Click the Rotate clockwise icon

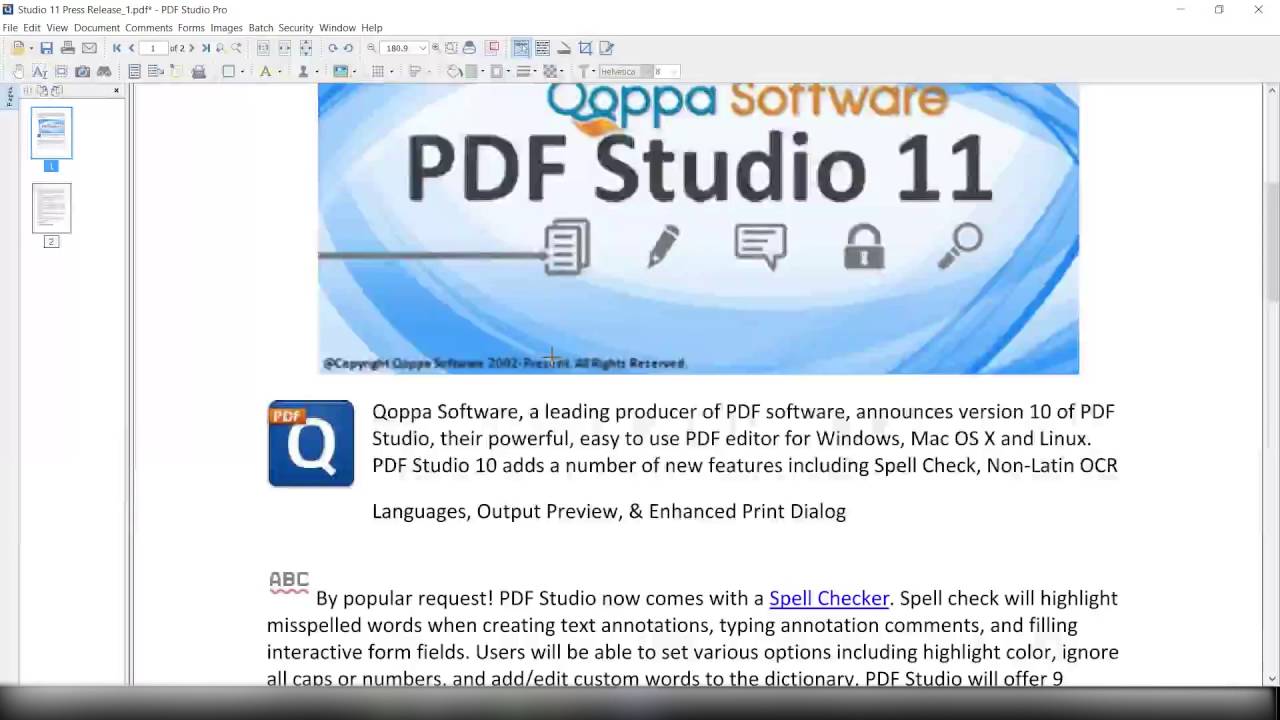click(332, 48)
